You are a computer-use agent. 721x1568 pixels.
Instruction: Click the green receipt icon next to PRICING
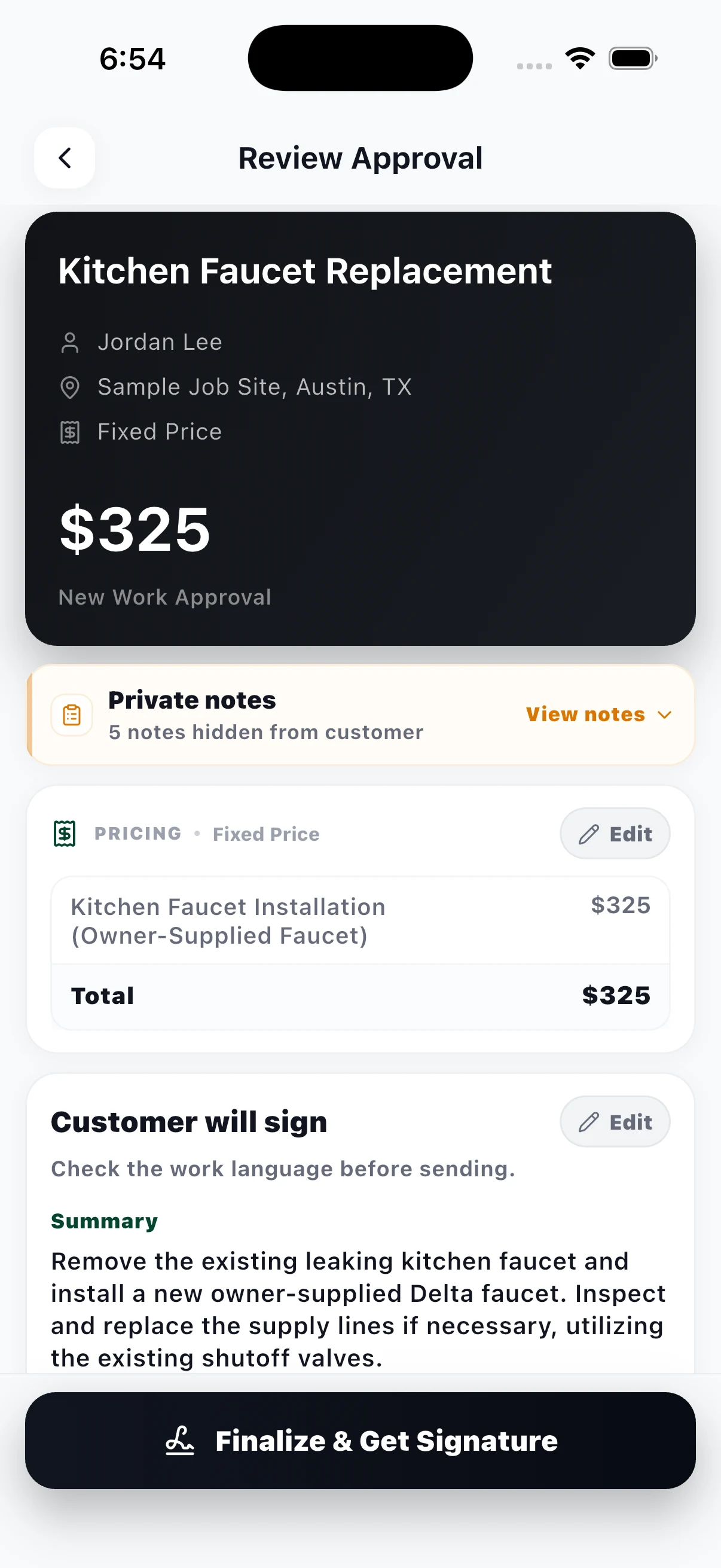point(65,833)
